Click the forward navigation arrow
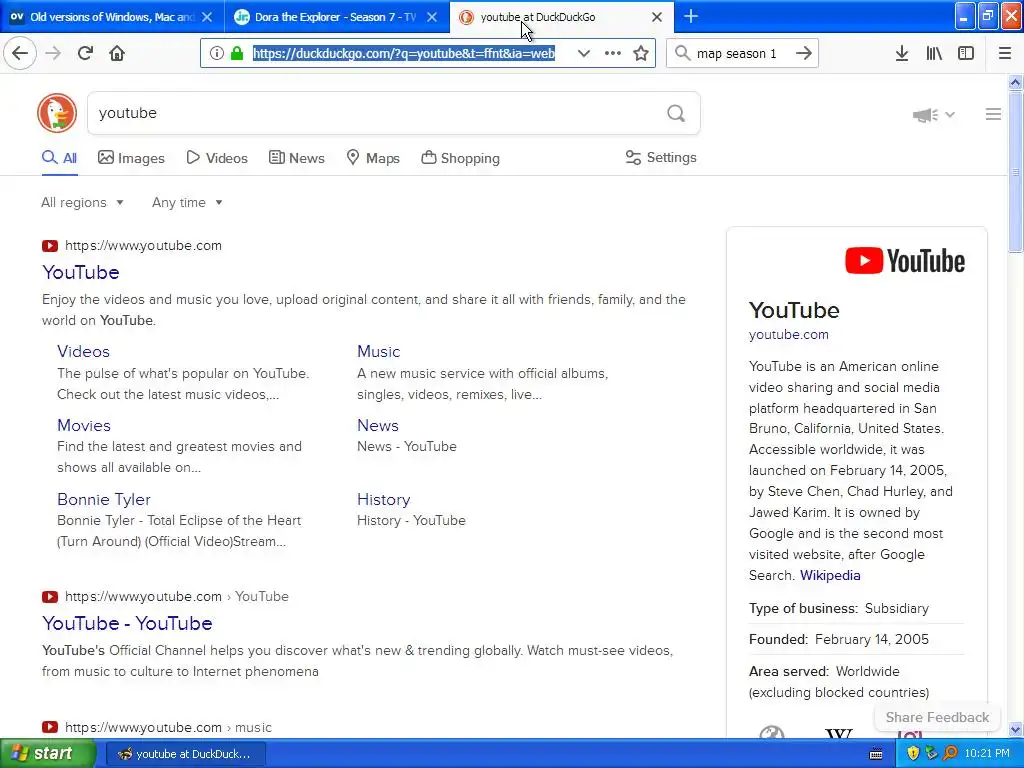Viewport: 1024px width, 768px height. point(53,53)
